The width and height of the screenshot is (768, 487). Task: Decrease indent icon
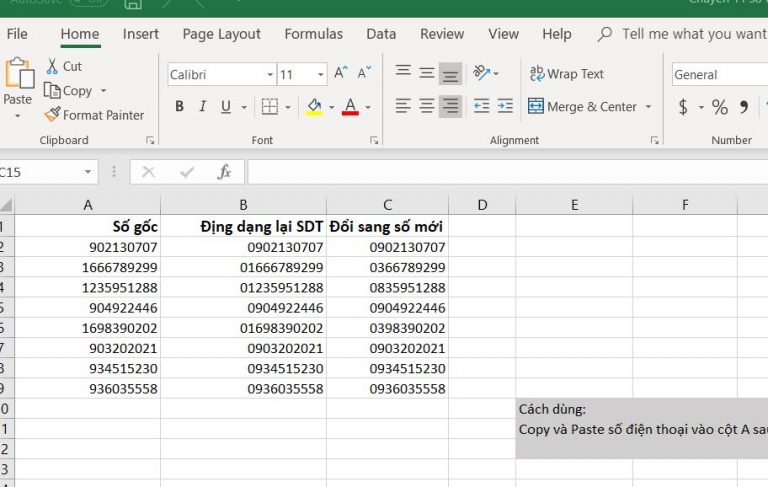click(x=481, y=106)
